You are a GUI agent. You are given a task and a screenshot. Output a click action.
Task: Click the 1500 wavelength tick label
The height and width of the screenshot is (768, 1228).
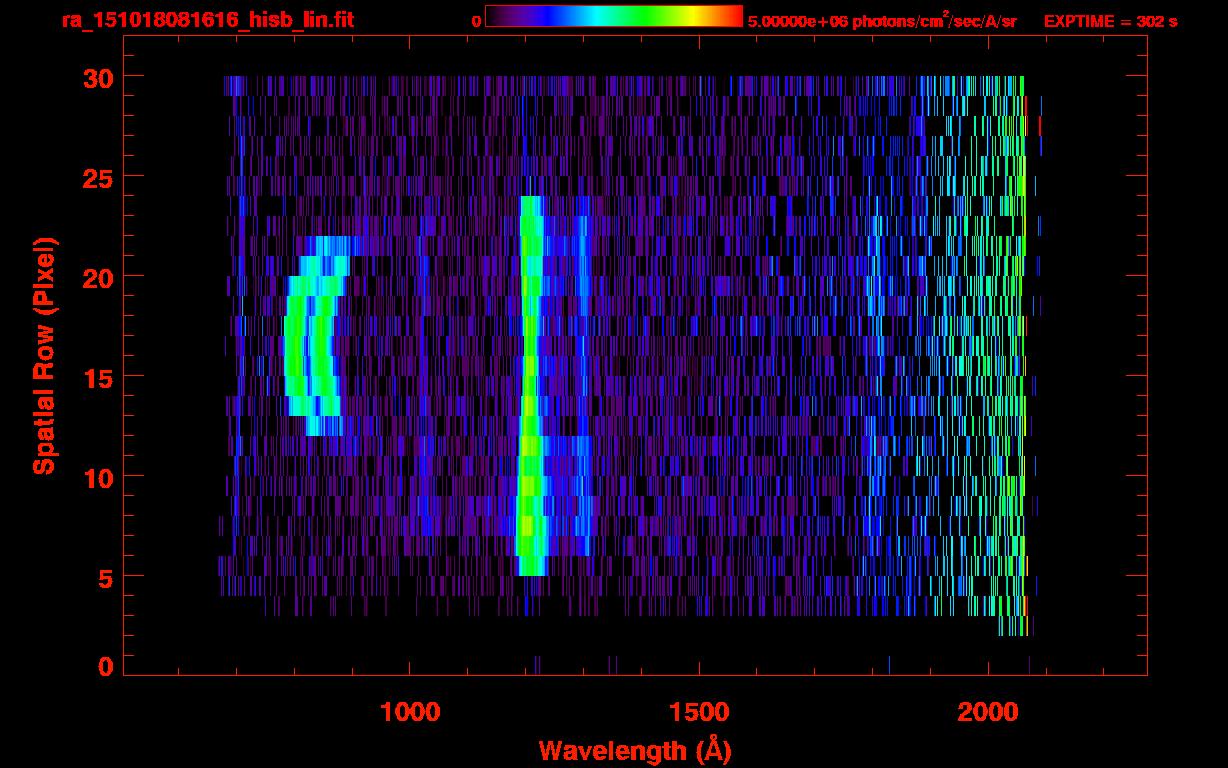[699, 712]
